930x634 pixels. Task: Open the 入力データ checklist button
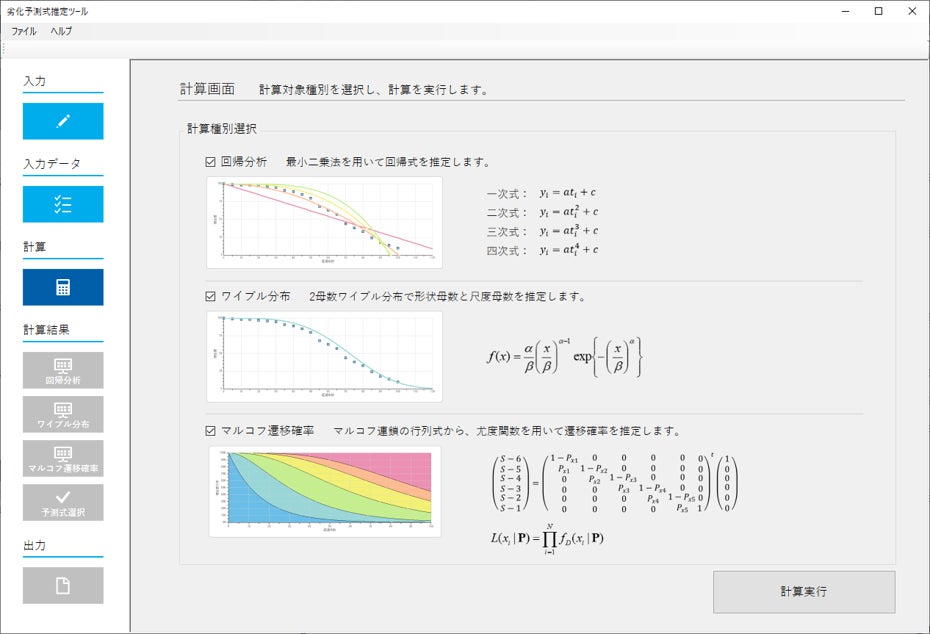(x=63, y=204)
